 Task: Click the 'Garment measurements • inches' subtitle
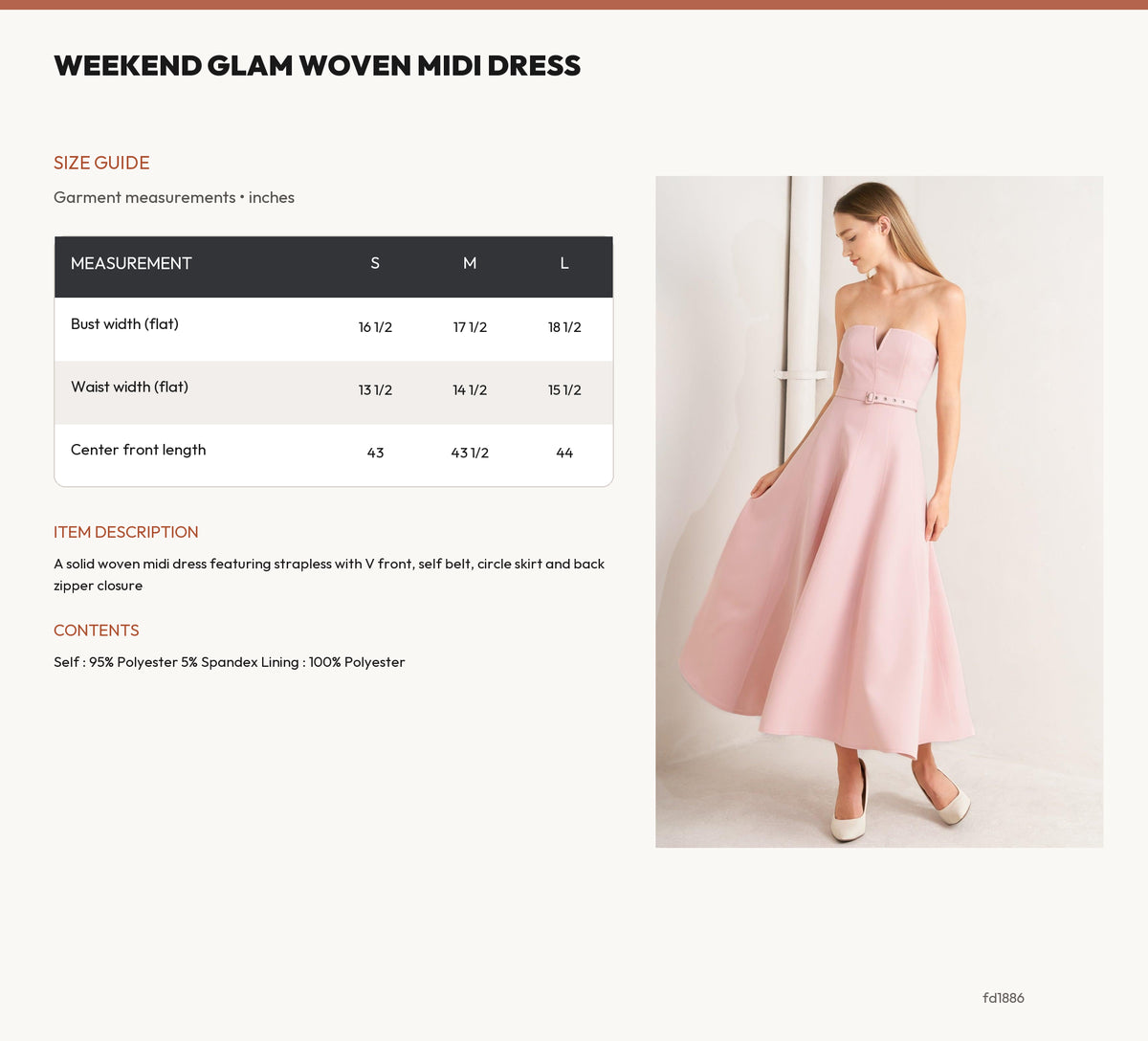(174, 197)
